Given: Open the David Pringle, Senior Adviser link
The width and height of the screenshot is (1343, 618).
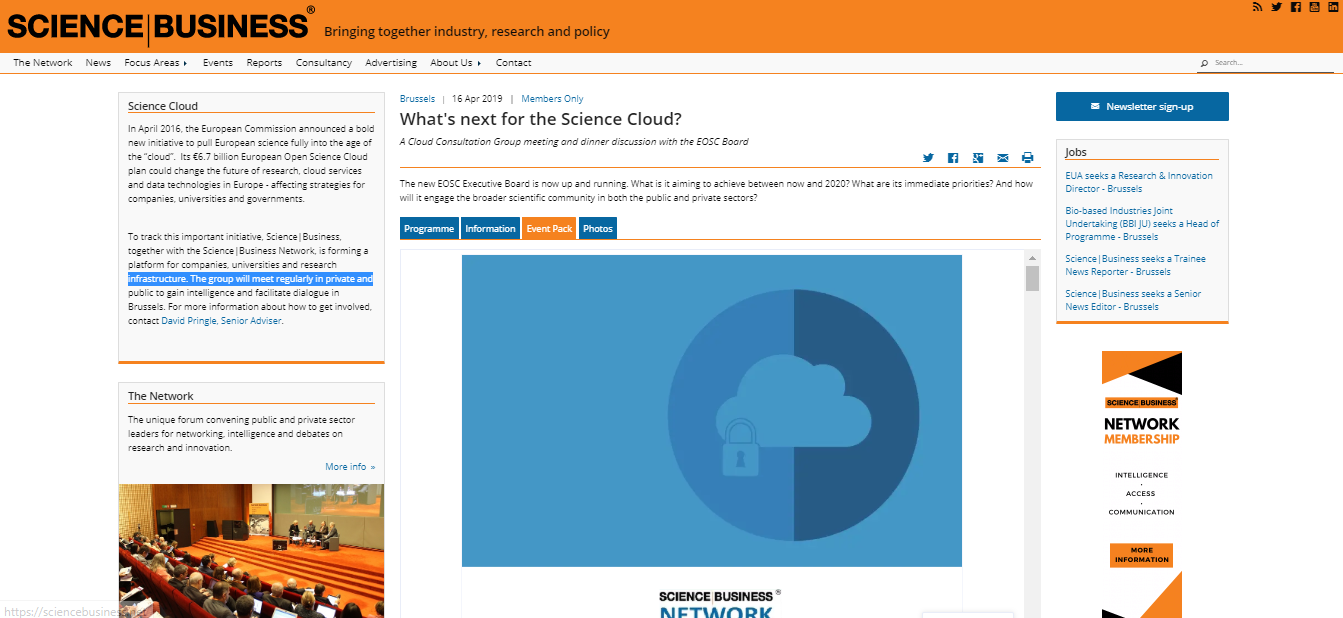Looking at the screenshot, I should click(221, 321).
